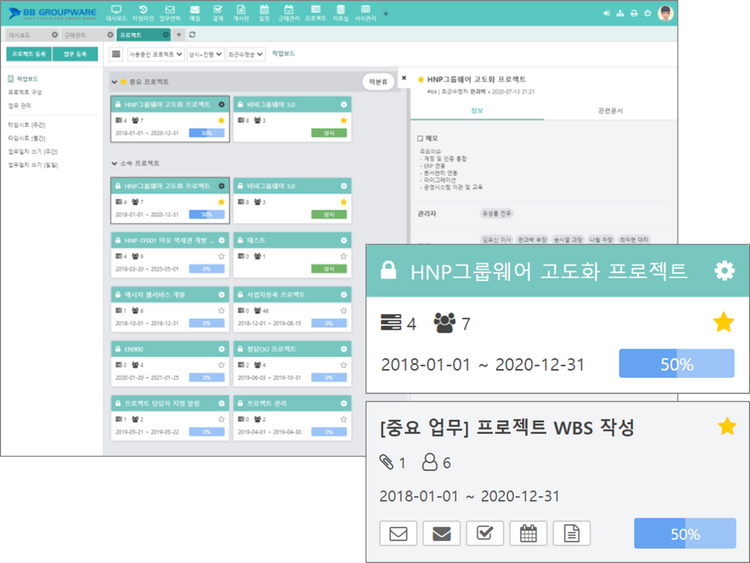
Task: Open the gear settings on the enlarged HNP card
Action: coord(724,271)
